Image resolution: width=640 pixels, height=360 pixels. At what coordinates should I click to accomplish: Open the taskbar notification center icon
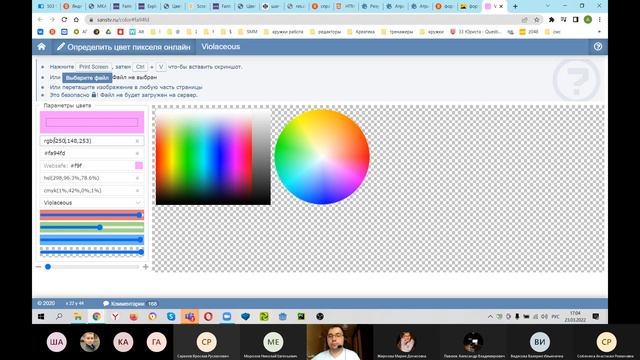tap(596, 316)
